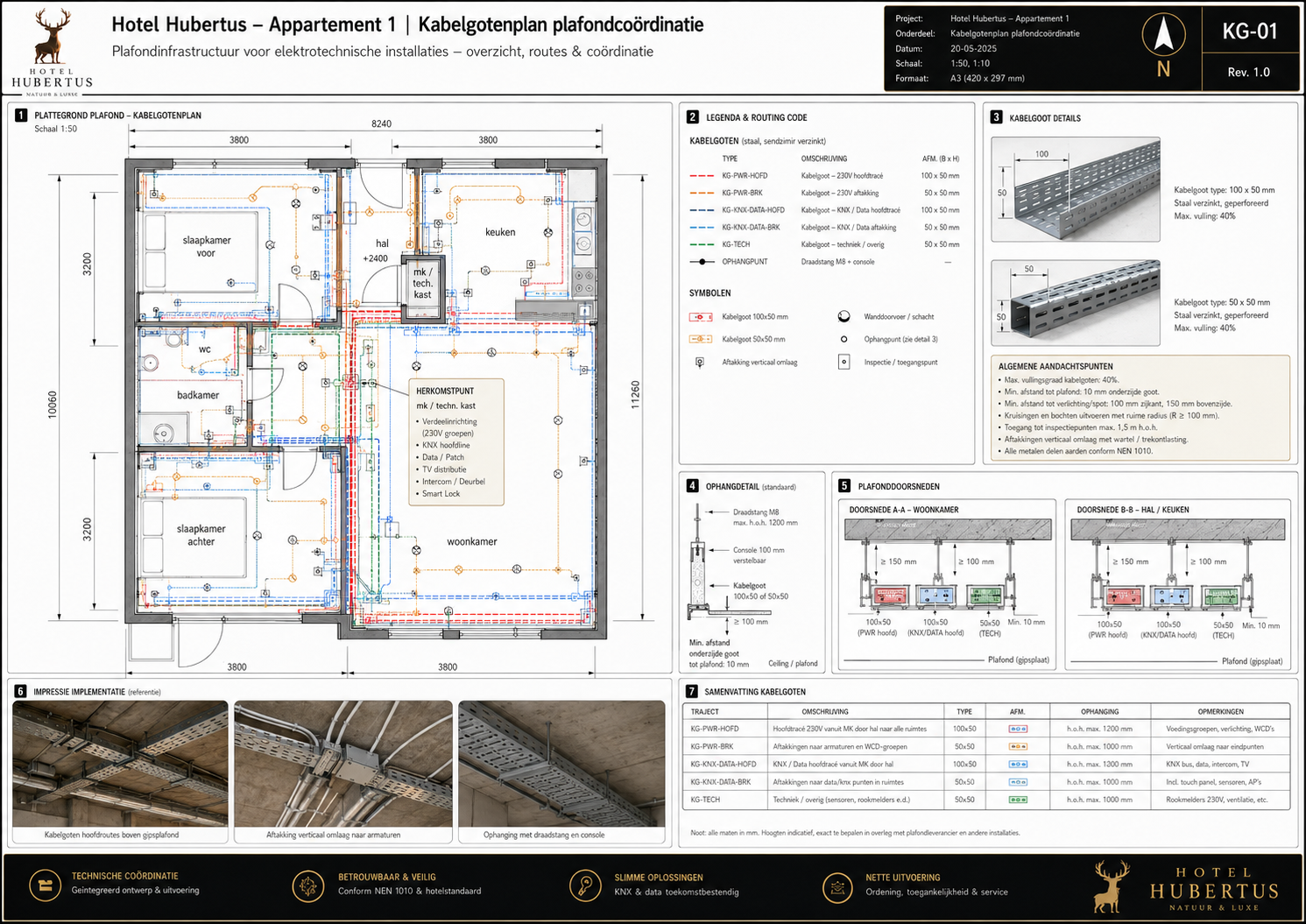Click the Aftakking verticaal omlaag symbol
Viewport: 1306px width, 924px height.
700,362
